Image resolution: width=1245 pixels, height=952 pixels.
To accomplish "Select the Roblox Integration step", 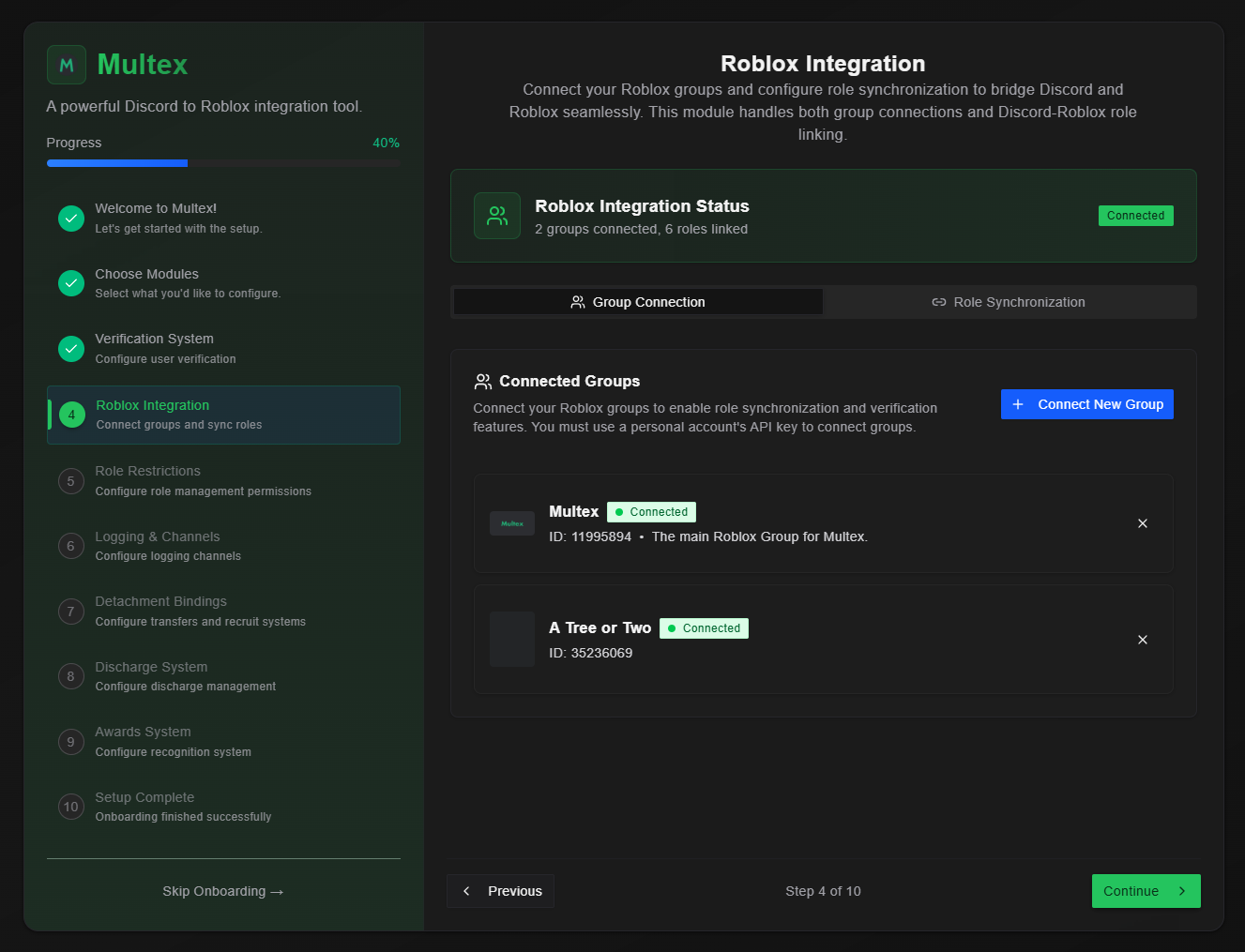I will click(223, 415).
